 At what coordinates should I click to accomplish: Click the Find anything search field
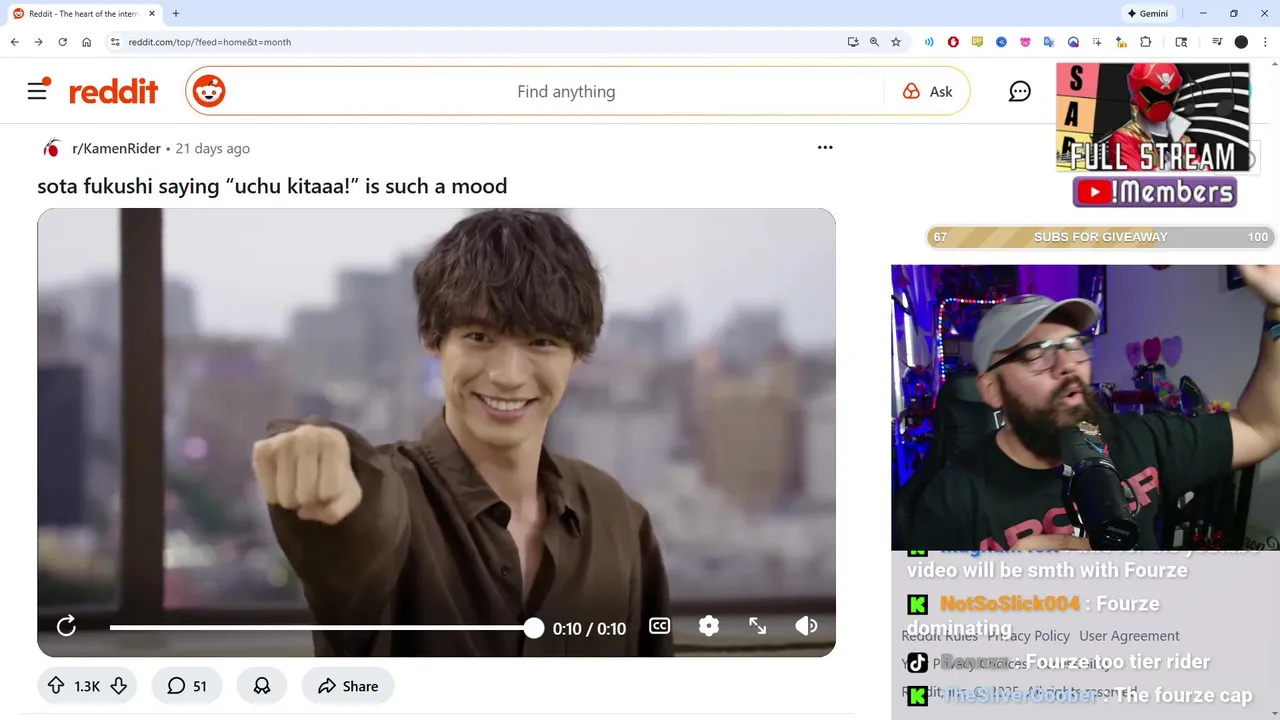pos(566,91)
